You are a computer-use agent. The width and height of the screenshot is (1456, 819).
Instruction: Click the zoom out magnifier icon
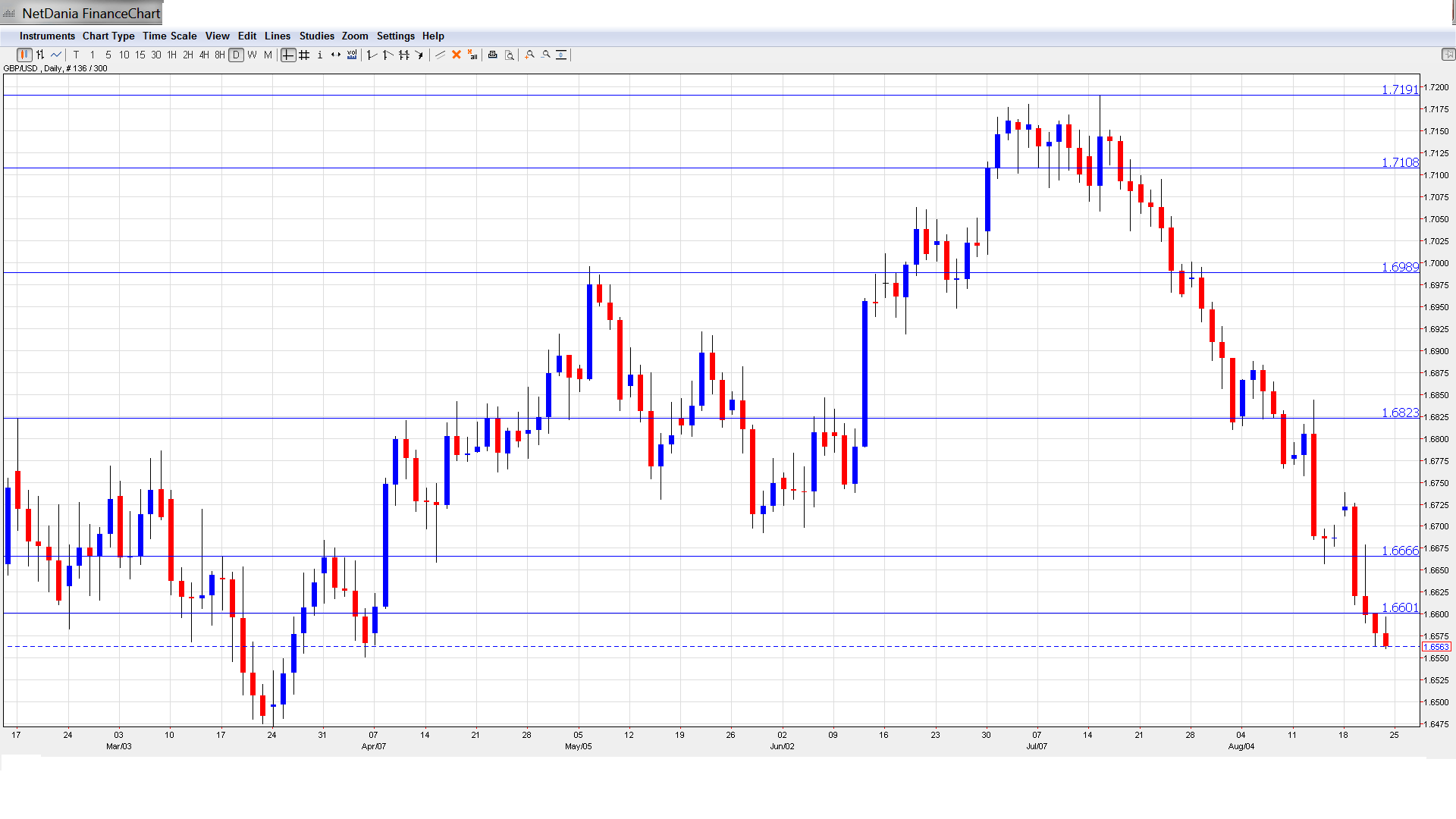pyautogui.click(x=546, y=55)
